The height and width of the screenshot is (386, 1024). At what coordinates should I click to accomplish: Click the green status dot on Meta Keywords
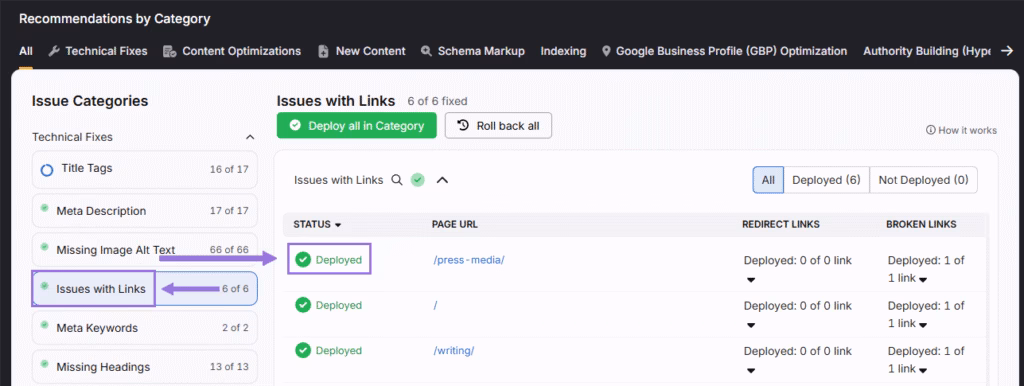tap(44, 325)
